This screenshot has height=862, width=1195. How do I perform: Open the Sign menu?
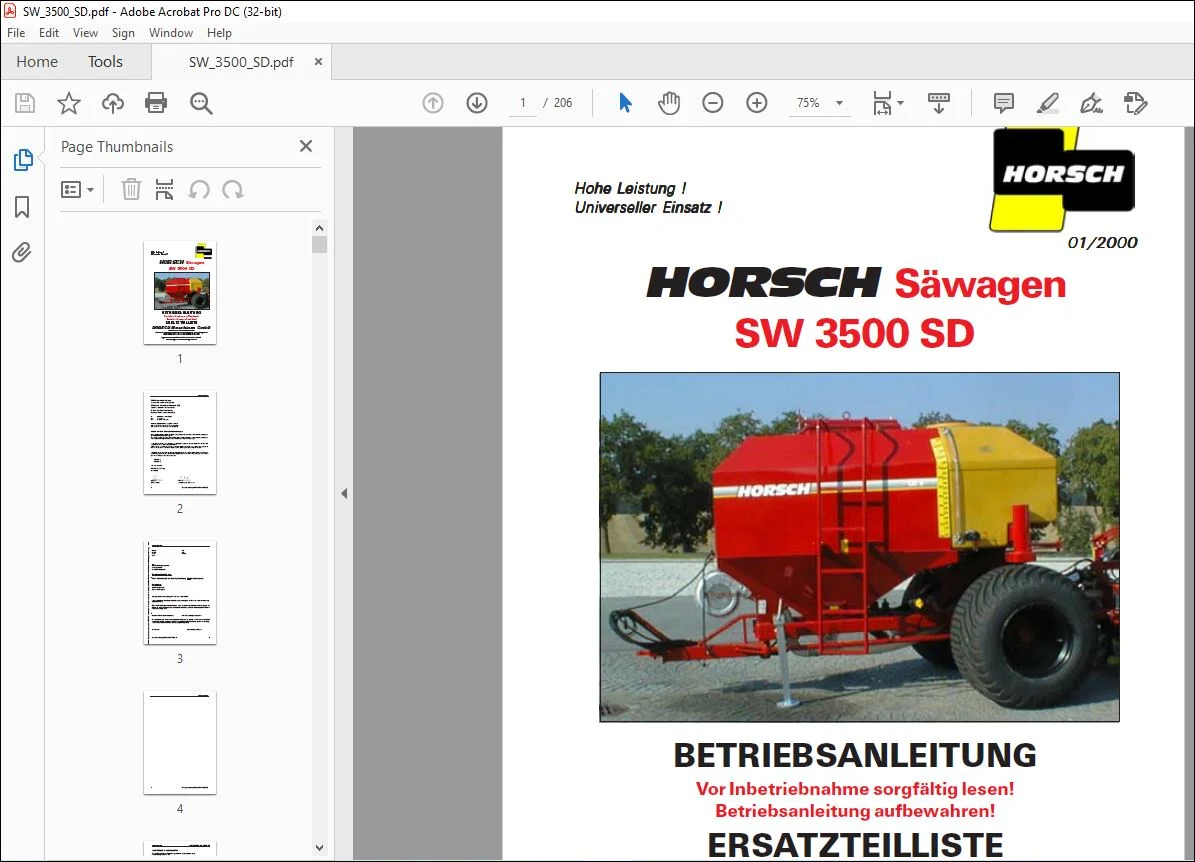[x=123, y=33]
